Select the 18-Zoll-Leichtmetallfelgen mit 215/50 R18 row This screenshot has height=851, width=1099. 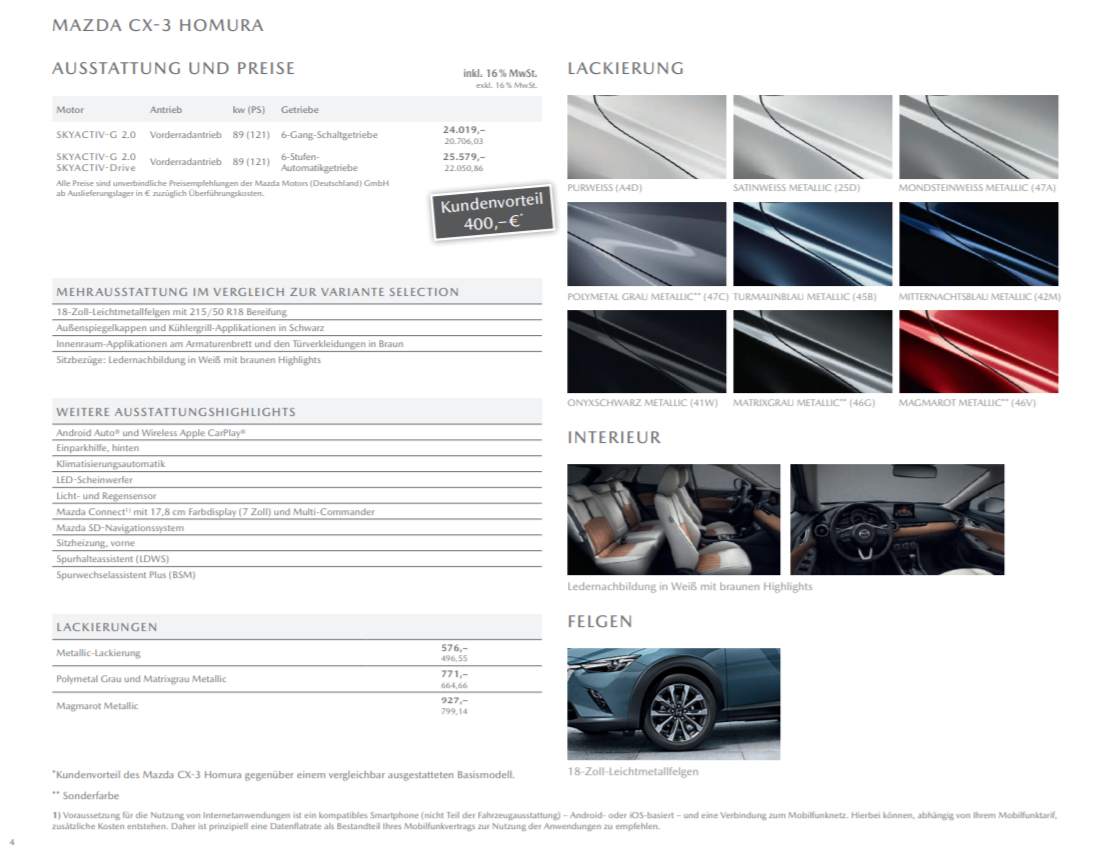click(297, 312)
